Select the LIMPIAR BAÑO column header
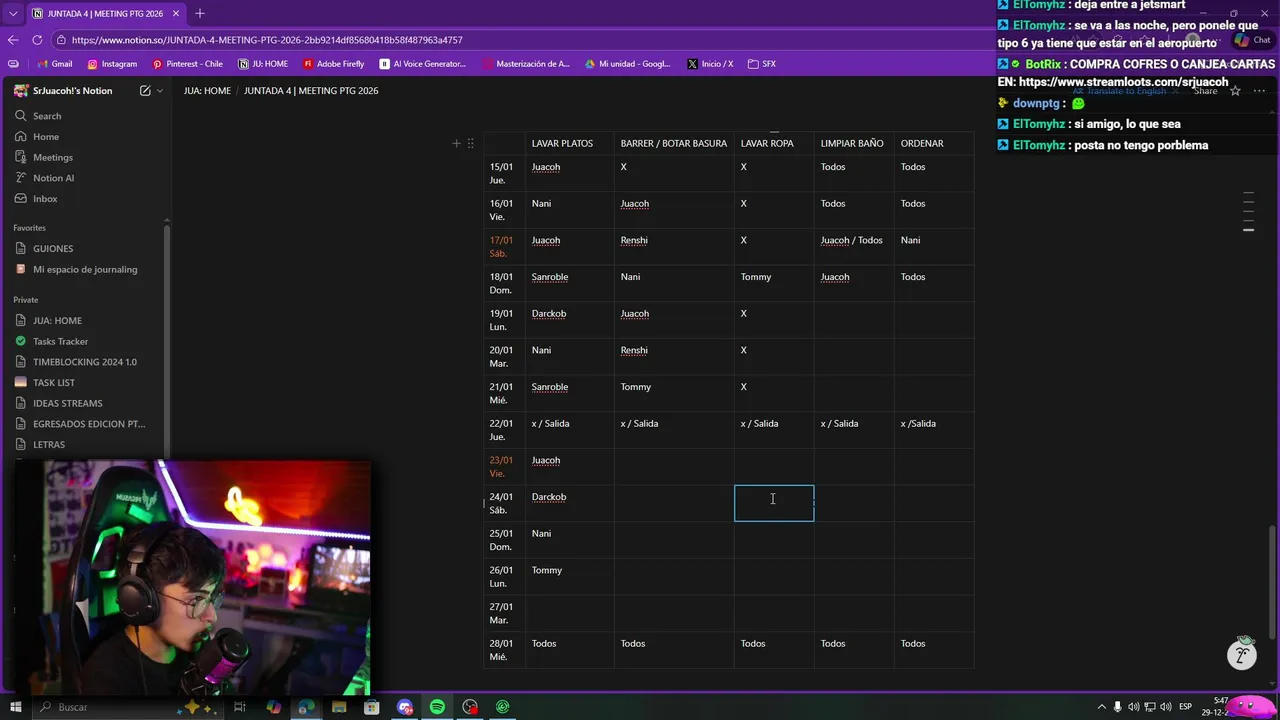Image resolution: width=1280 pixels, height=720 pixels. tap(852, 144)
